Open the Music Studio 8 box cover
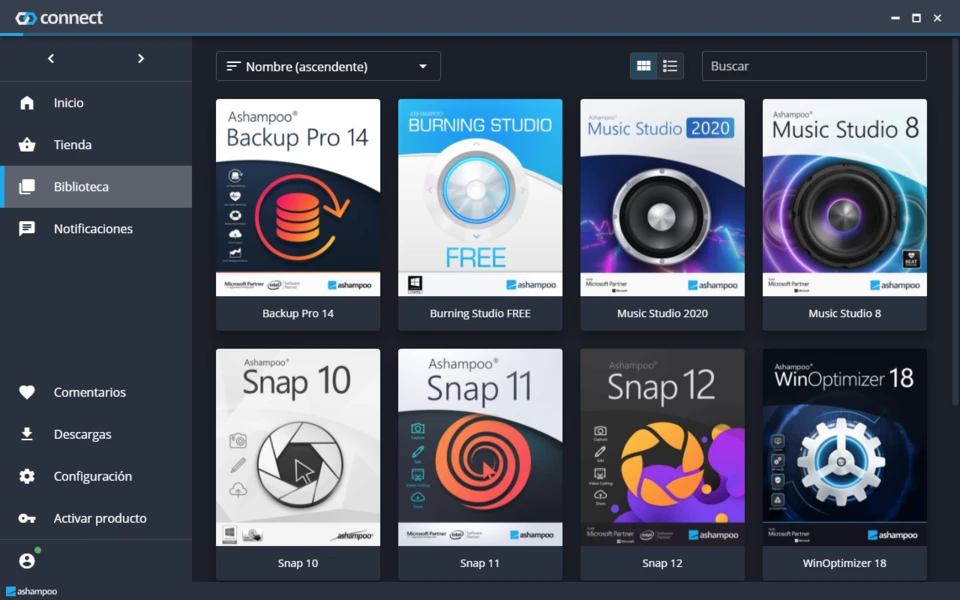 (844, 198)
